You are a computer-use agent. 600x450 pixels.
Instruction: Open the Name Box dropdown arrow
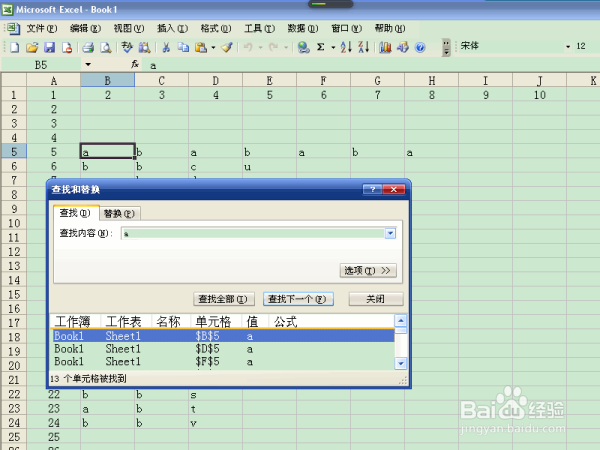[x=88, y=64]
